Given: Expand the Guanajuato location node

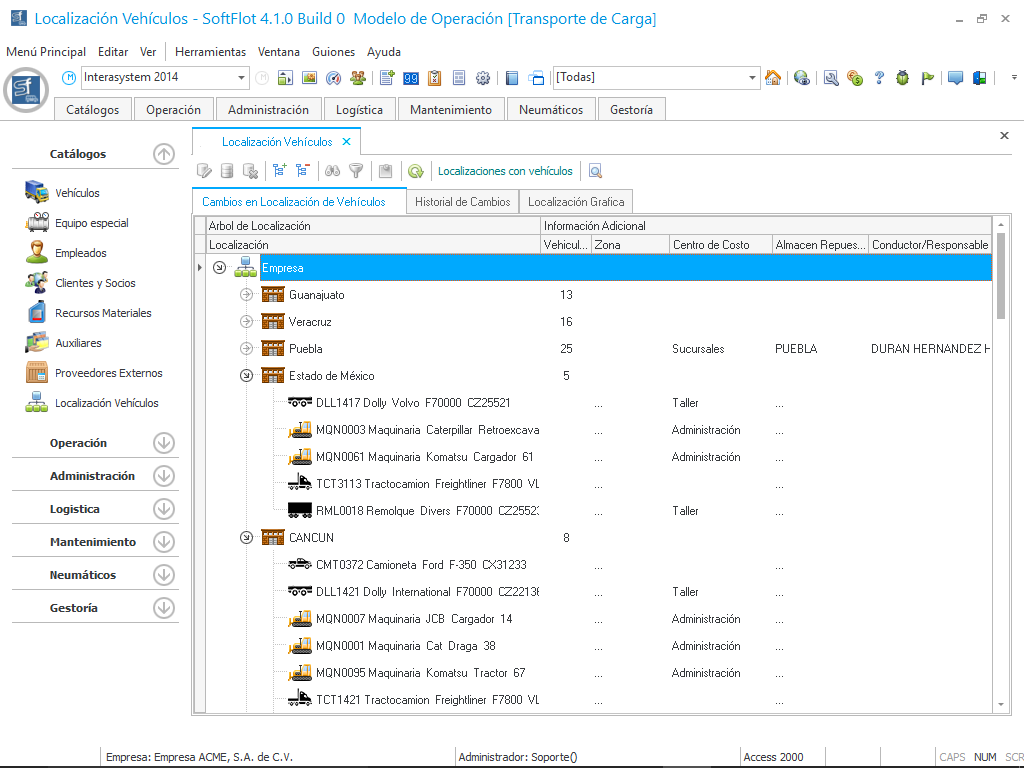Looking at the screenshot, I should click(x=247, y=295).
